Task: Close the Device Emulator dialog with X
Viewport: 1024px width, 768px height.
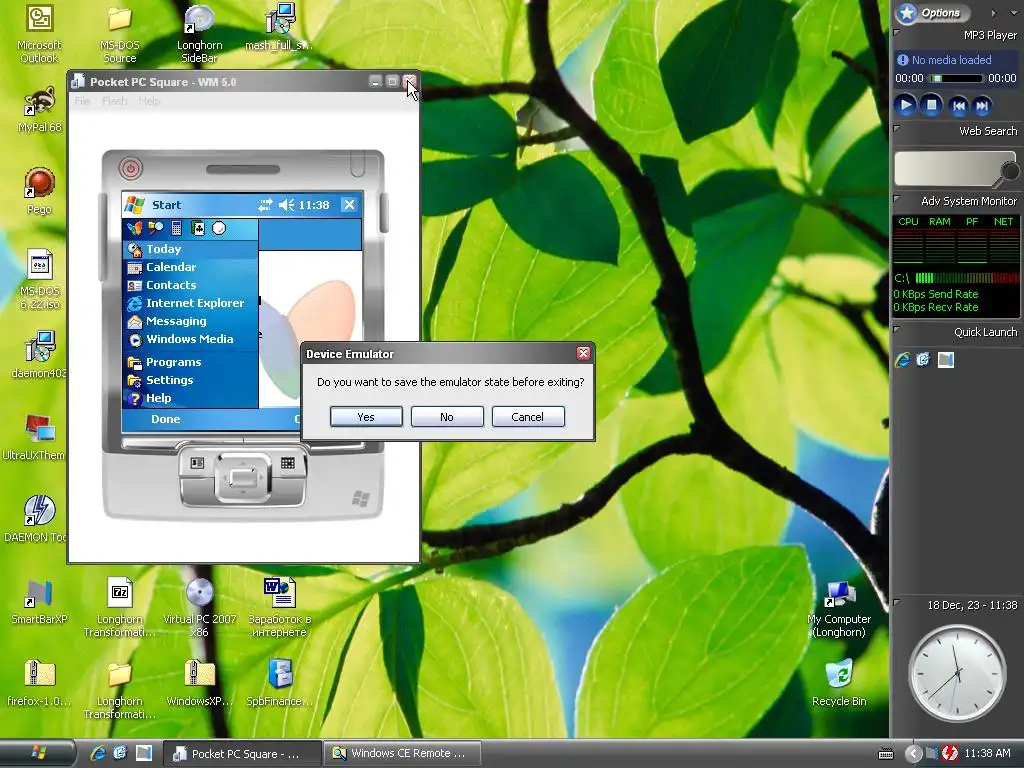Action: tap(583, 353)
